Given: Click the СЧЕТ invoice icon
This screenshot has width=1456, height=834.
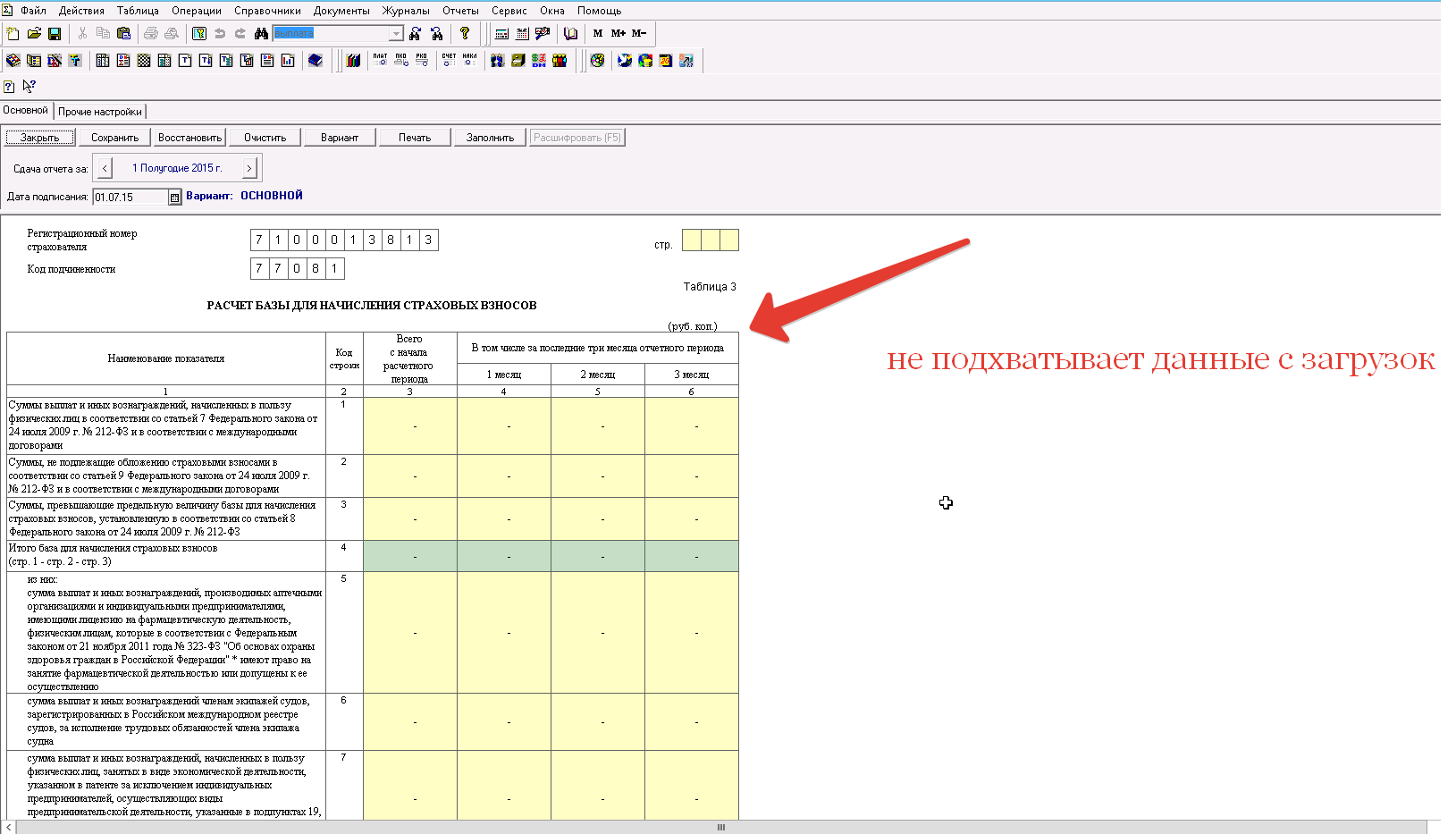Looking at the screenshot, I should [x=449, y=60].
